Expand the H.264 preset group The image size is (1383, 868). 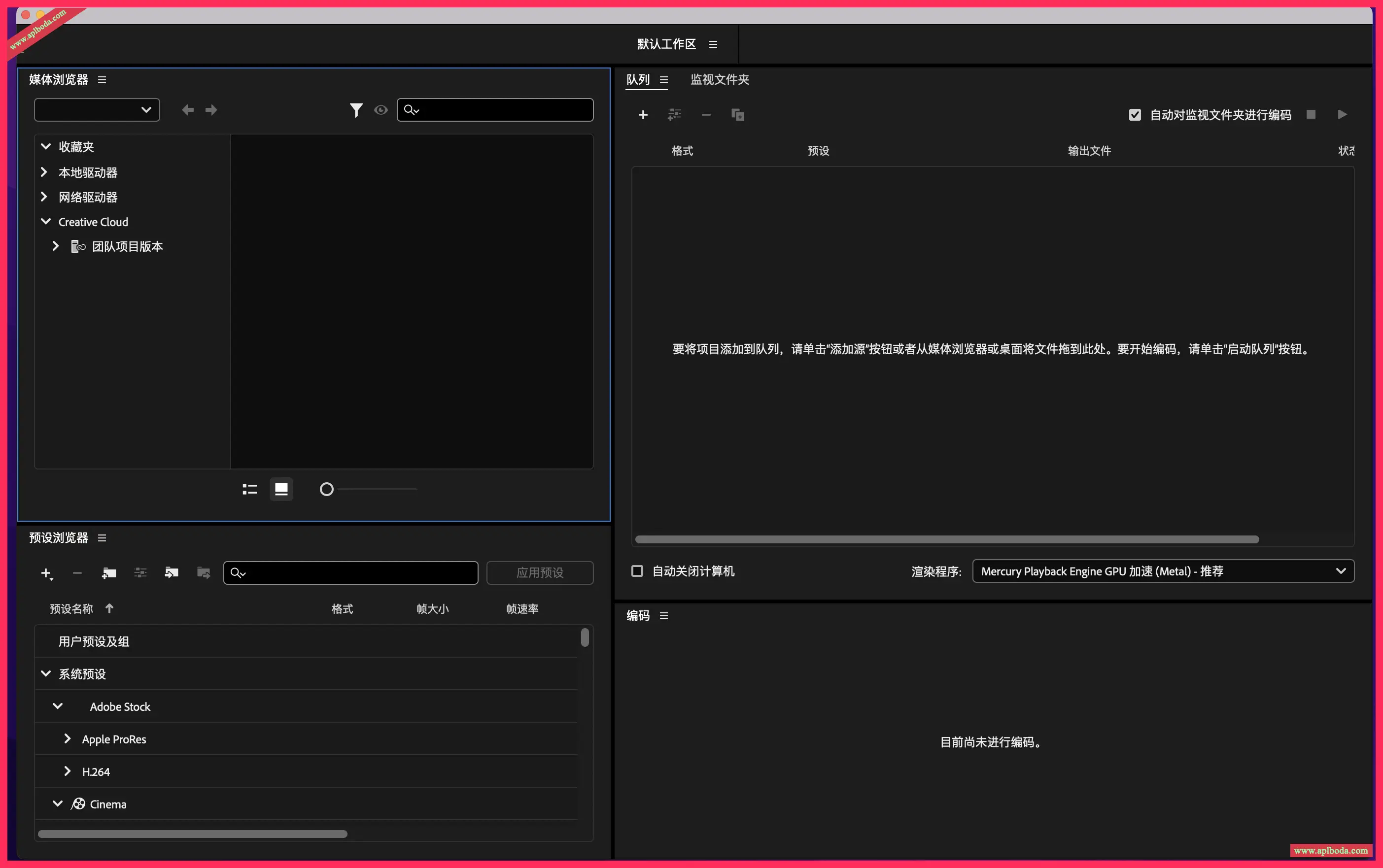68,771
